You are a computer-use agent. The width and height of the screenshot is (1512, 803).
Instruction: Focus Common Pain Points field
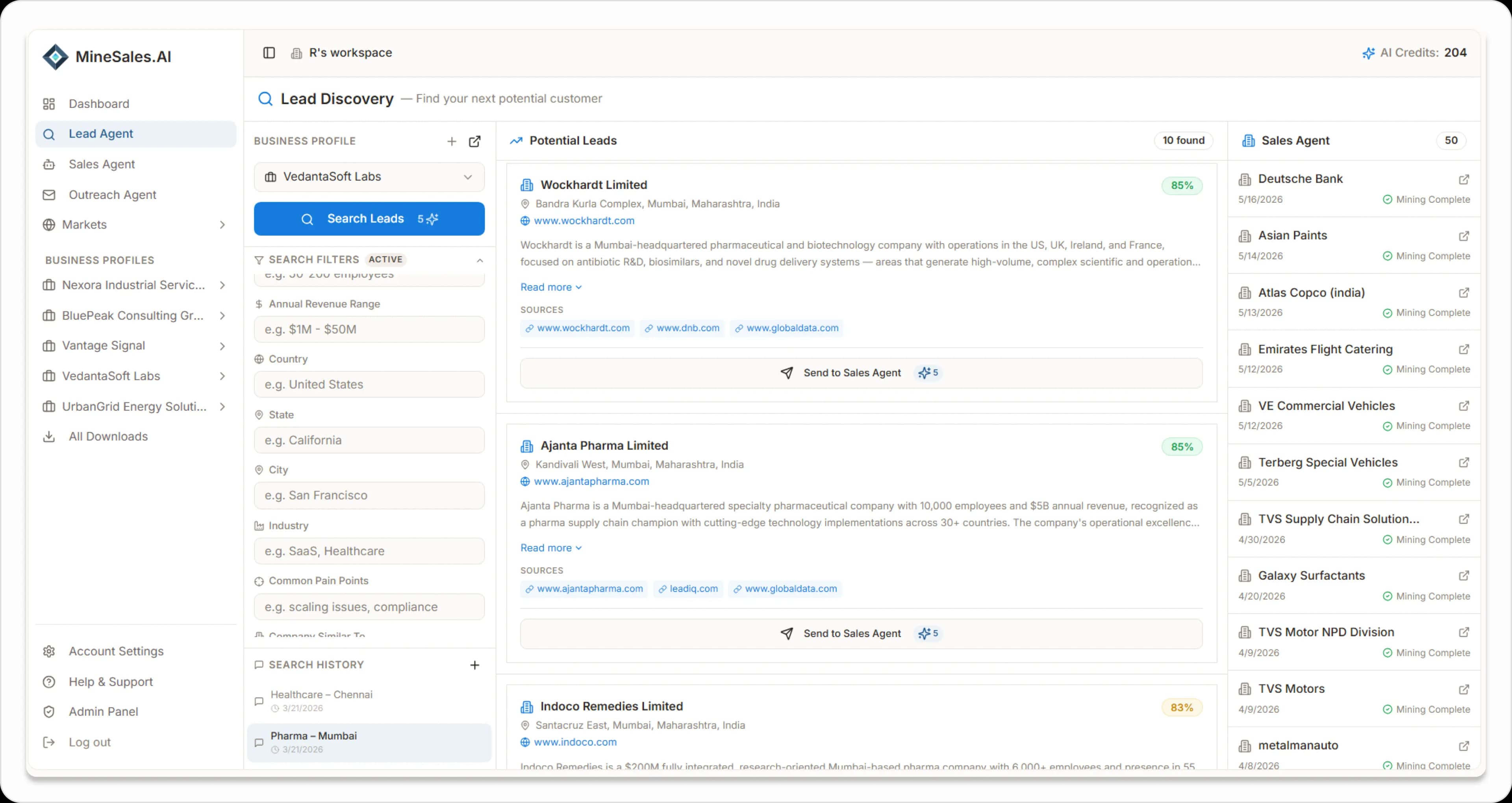point(369,607)
